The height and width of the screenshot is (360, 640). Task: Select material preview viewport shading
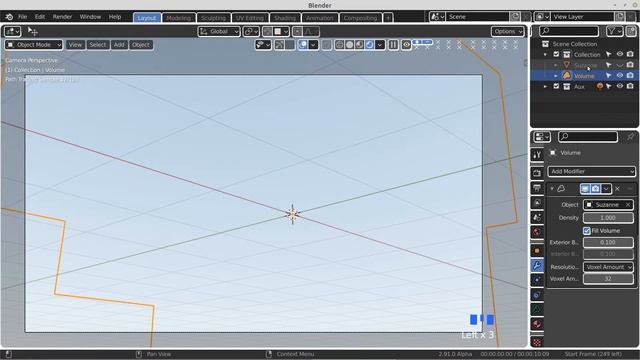pyautogui.click(x=359, y=44)
